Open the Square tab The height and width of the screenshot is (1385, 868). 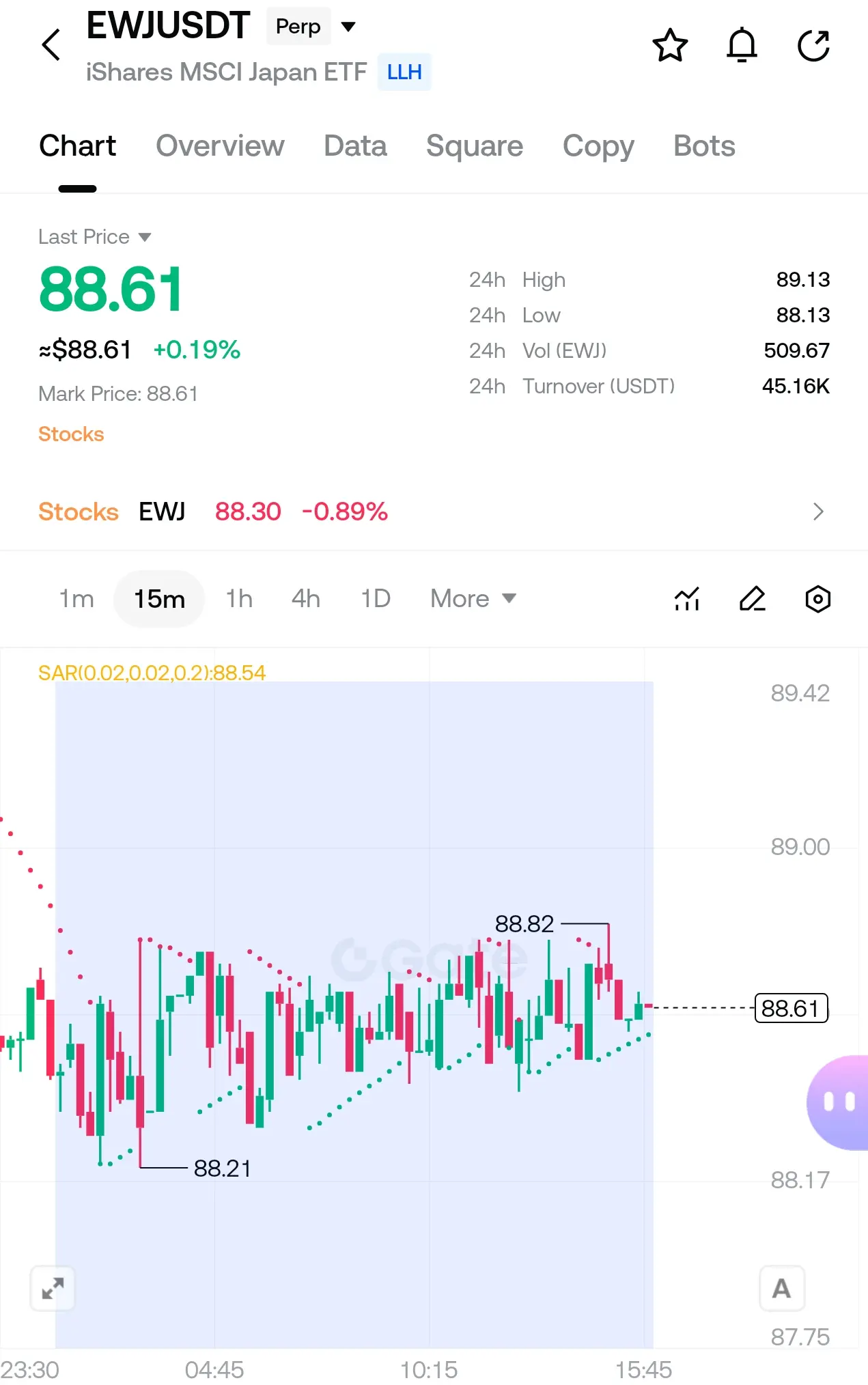pyautogui.click(x=475, y=146)
